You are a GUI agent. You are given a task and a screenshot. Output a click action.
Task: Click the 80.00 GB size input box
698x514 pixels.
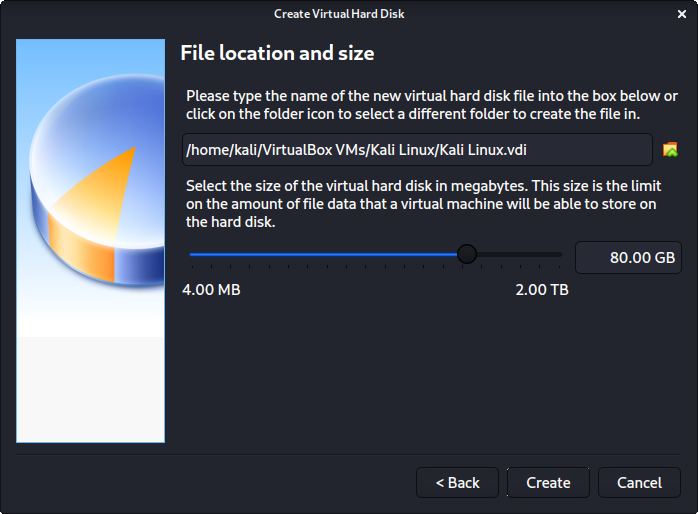(x=628, y=256)
